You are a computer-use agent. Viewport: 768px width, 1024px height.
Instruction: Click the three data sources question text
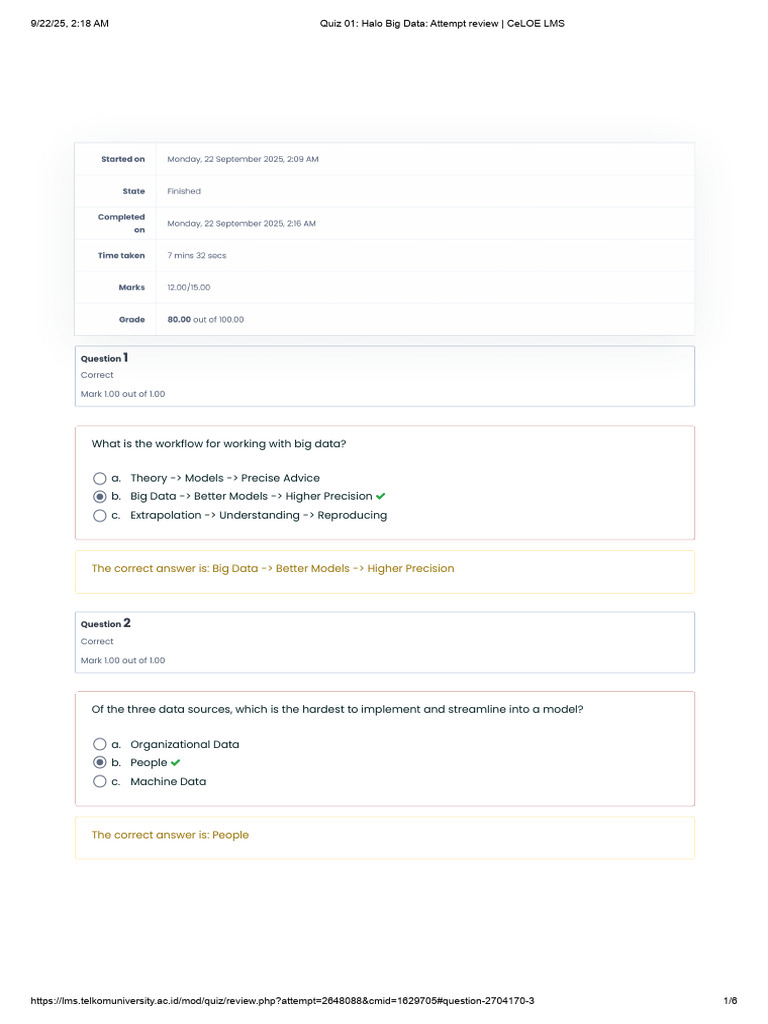[x=337, y=709]
